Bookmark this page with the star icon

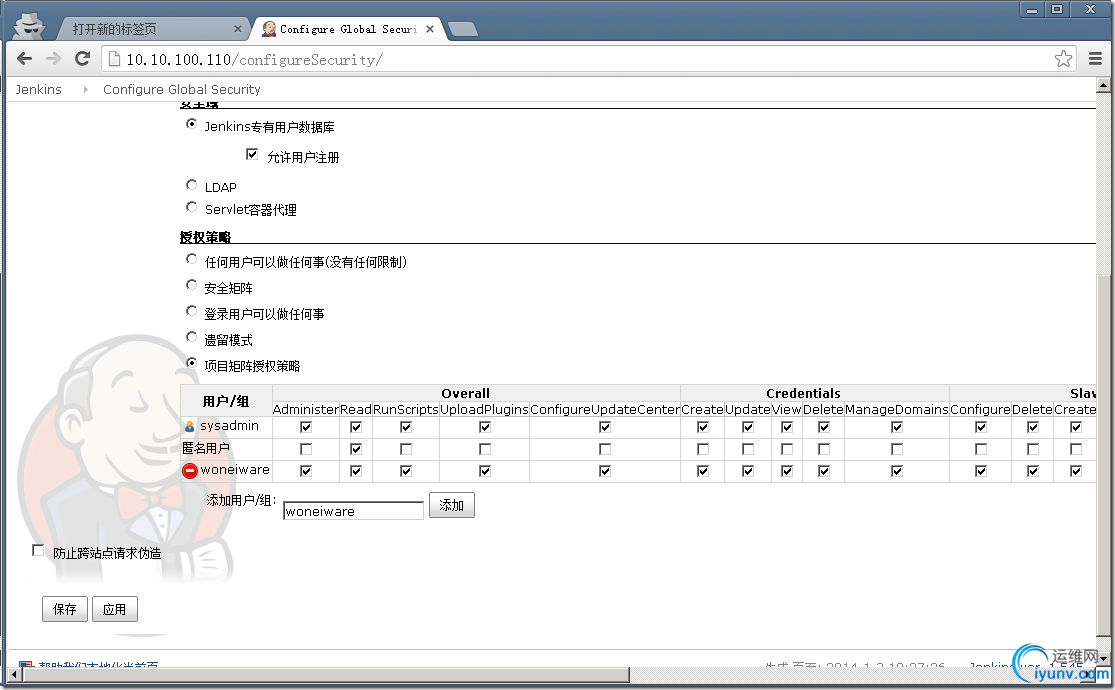point(1063,59)
